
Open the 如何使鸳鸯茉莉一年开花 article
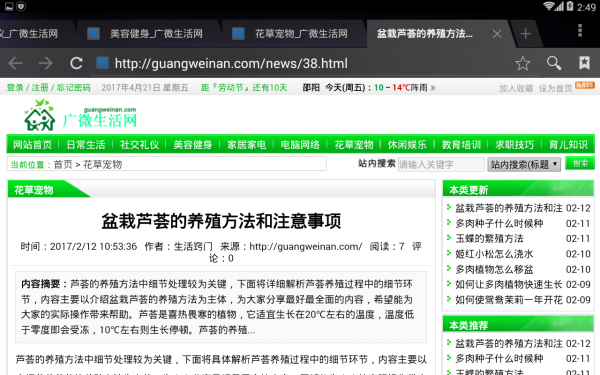click(x=509, y=300)
